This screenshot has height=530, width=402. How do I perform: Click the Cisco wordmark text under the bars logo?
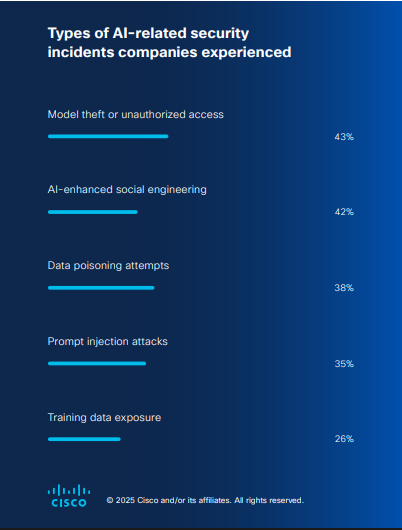tap(69, 503)
